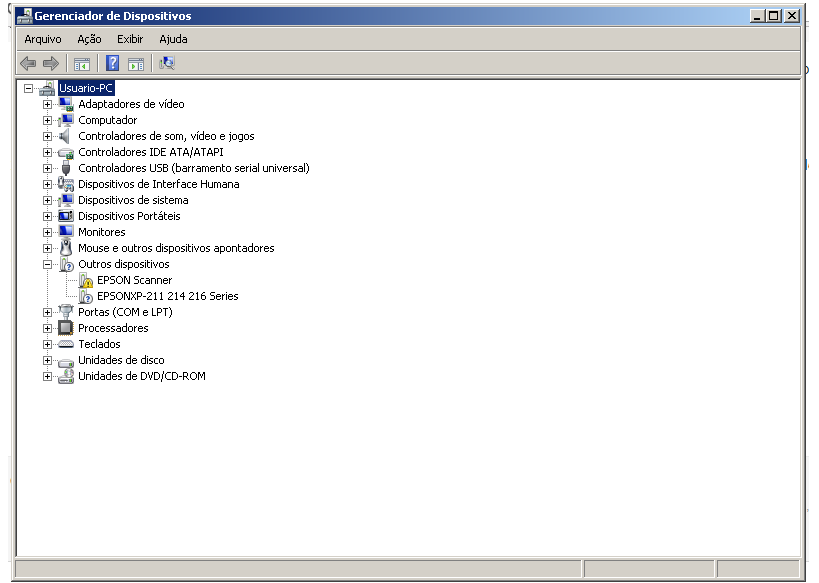
Task: Click the Monitores category icon
Action: point(66,231)
